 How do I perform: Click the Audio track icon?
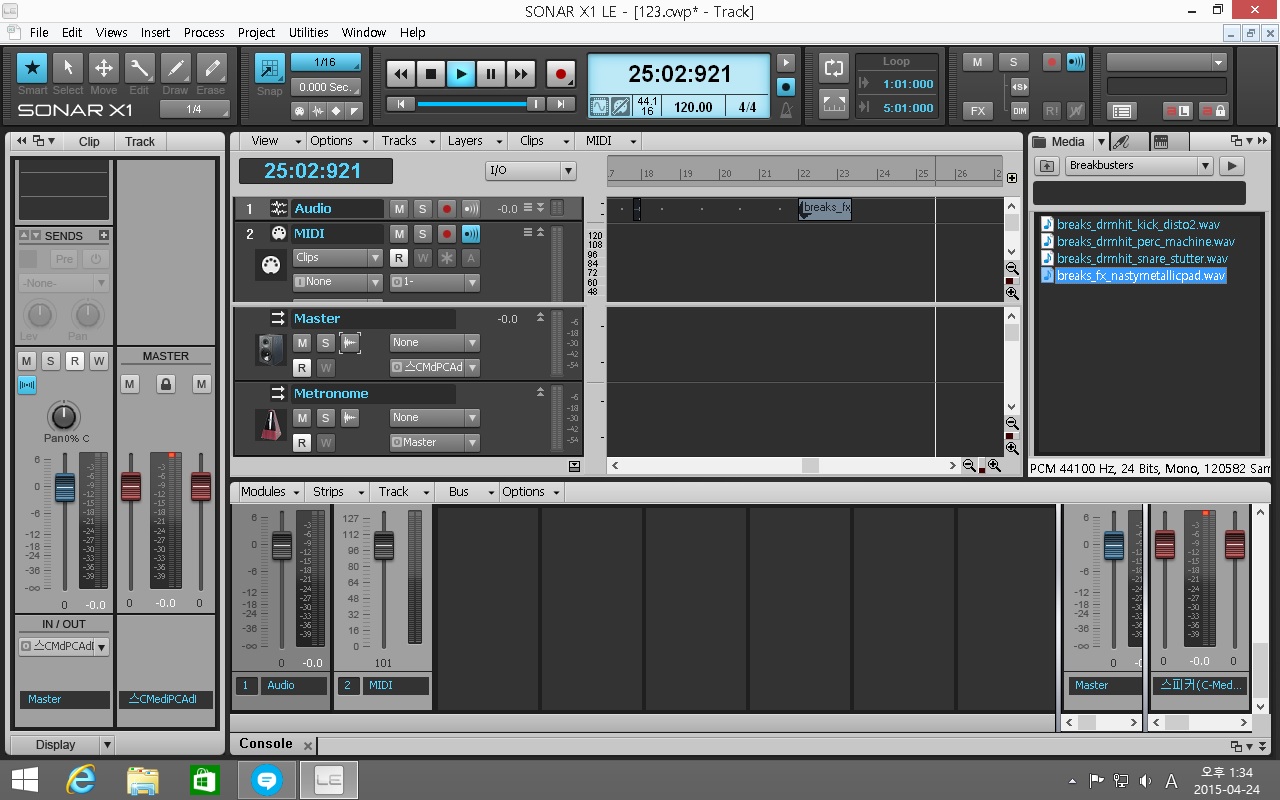[x=278, y=209]
